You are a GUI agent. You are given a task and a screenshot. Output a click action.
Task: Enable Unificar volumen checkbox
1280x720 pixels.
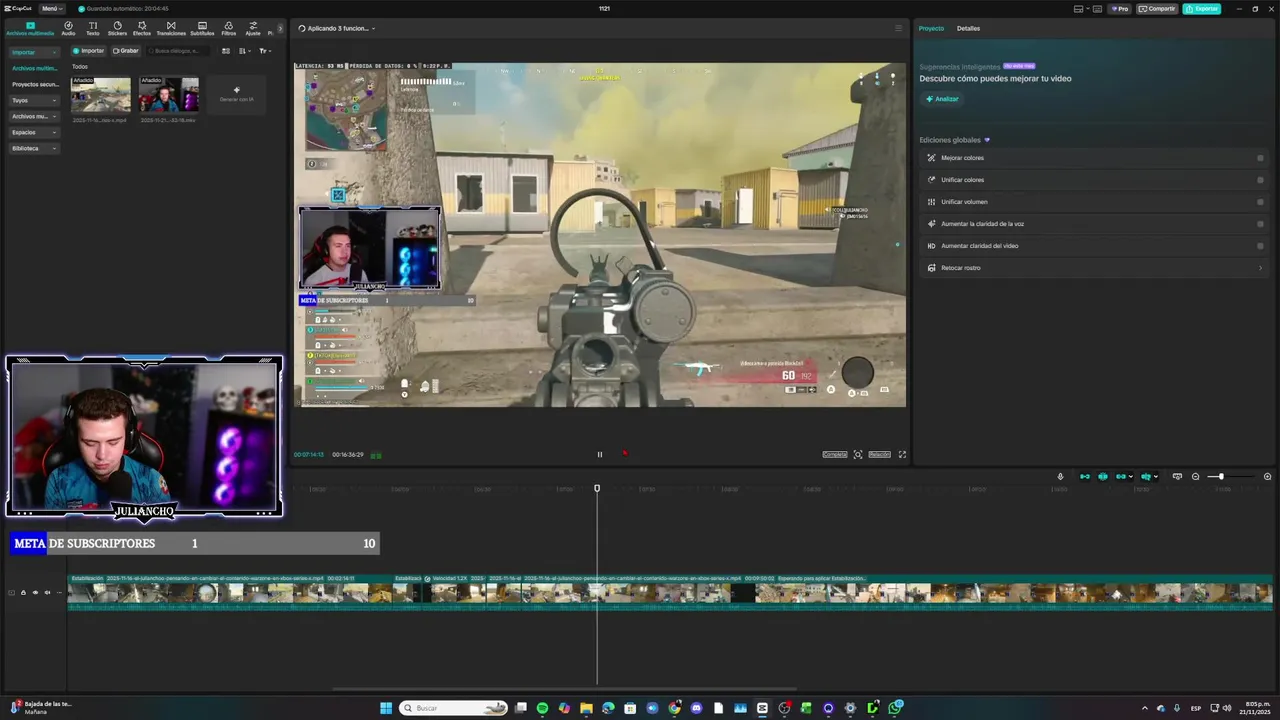pyautogui.click(x=1260, y=202)
